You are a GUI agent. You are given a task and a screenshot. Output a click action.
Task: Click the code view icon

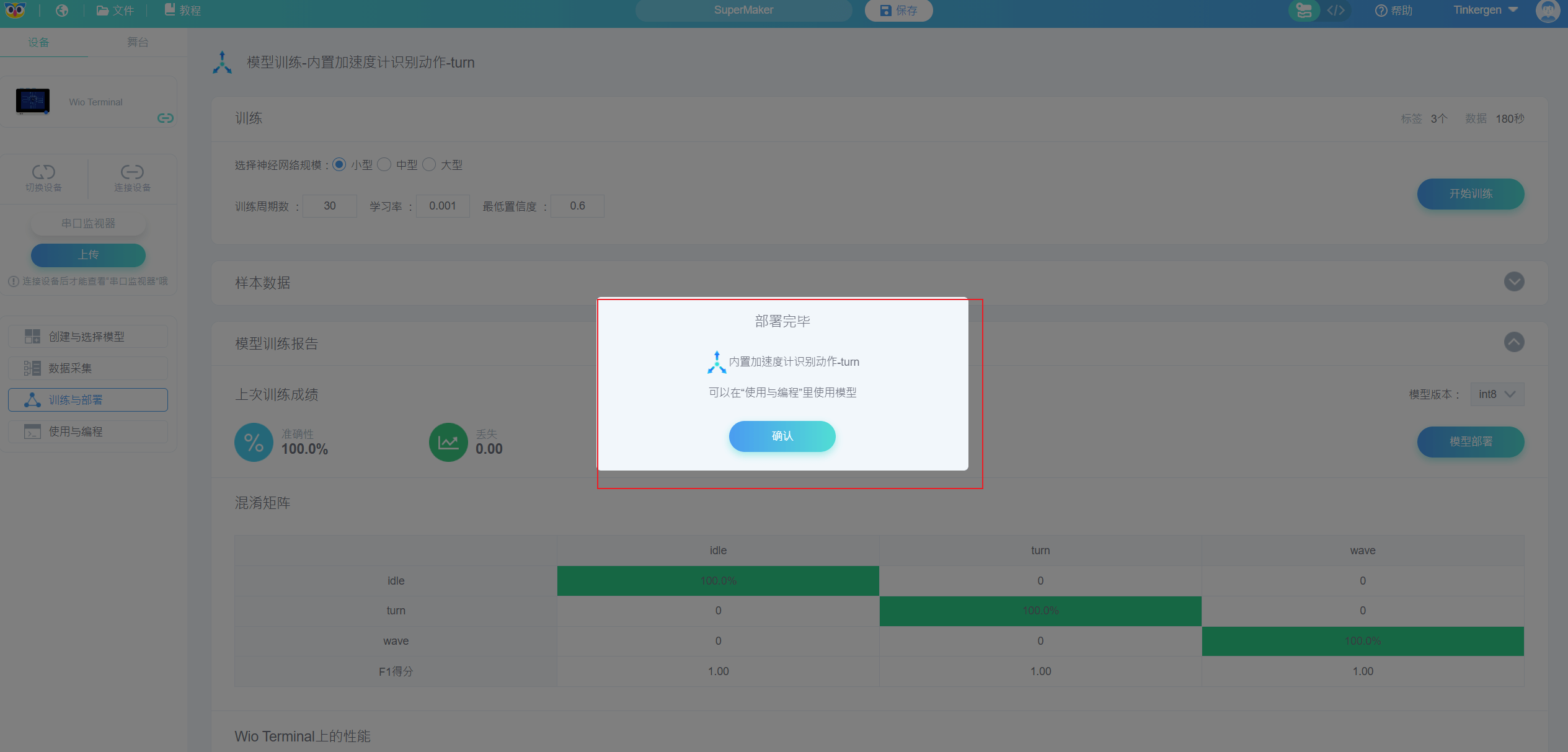click(x=1335, y=11)
